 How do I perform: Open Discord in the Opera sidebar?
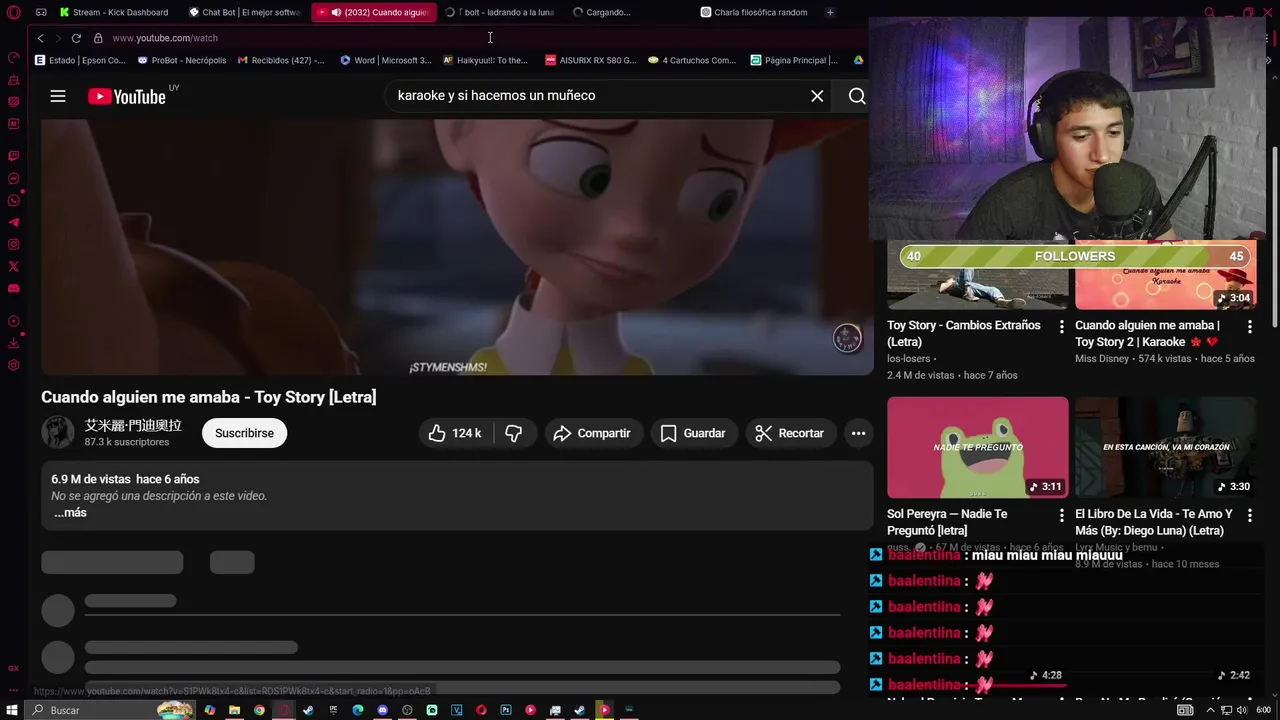pyautogui.click(x=13, y=289)
